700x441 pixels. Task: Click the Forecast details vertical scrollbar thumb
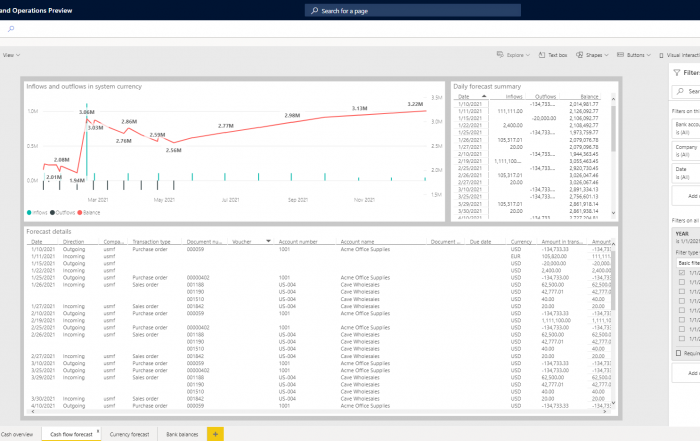(613, 279)
